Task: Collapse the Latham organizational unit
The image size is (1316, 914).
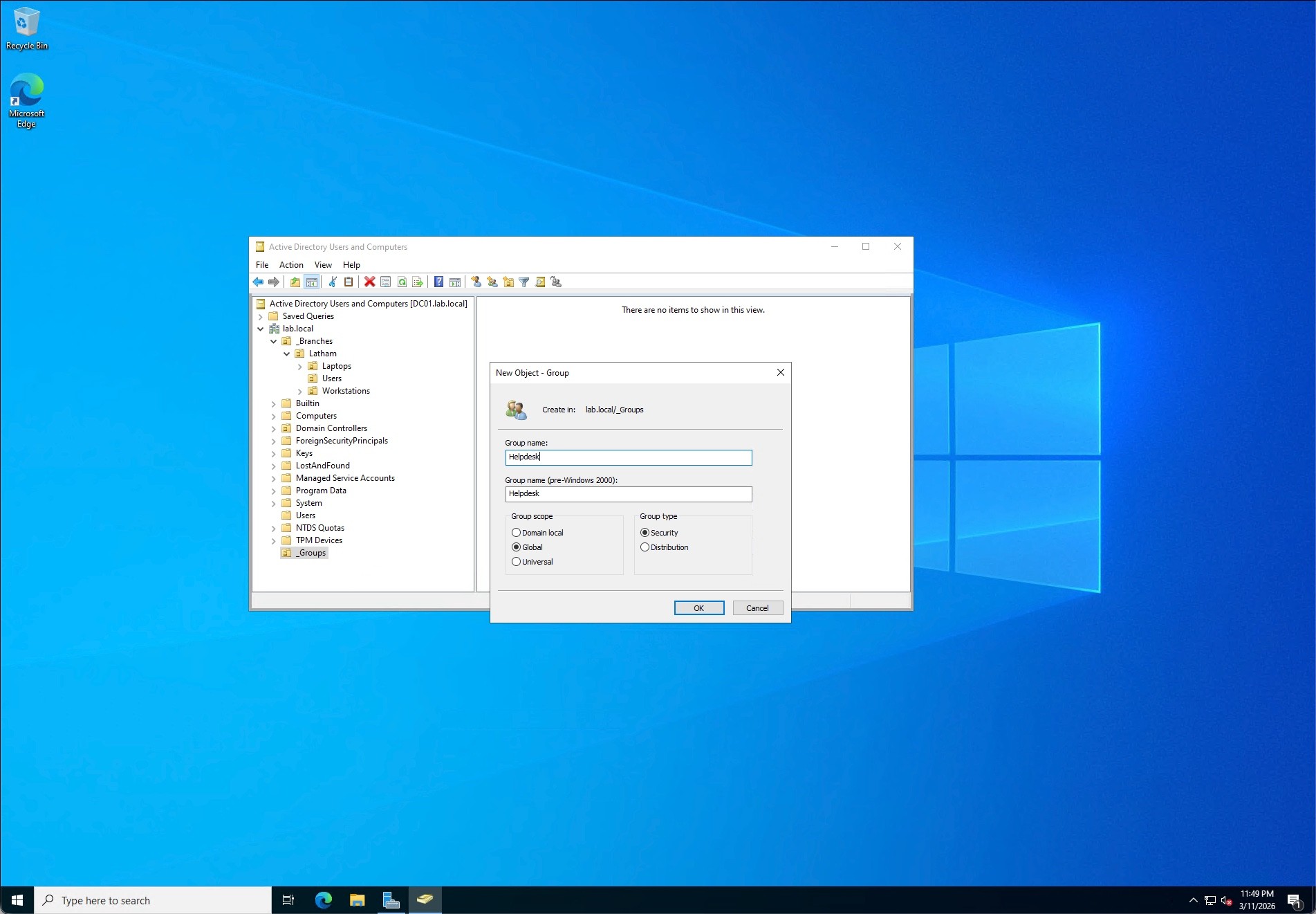Action: point(287,354)
